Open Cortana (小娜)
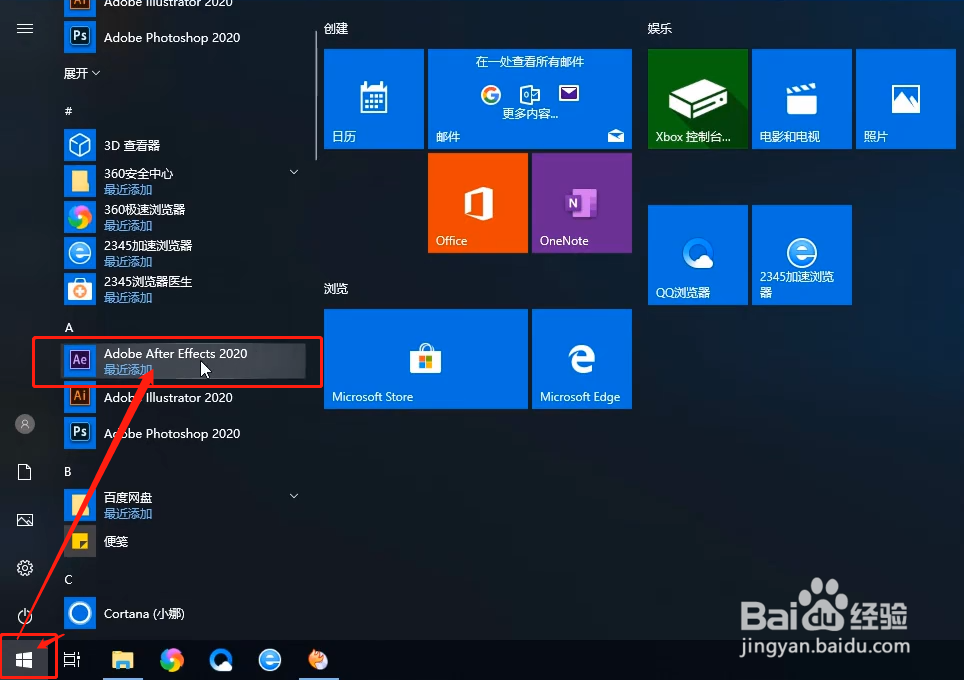964x680 pixels. pyautogui.click(x=184, y=614)
